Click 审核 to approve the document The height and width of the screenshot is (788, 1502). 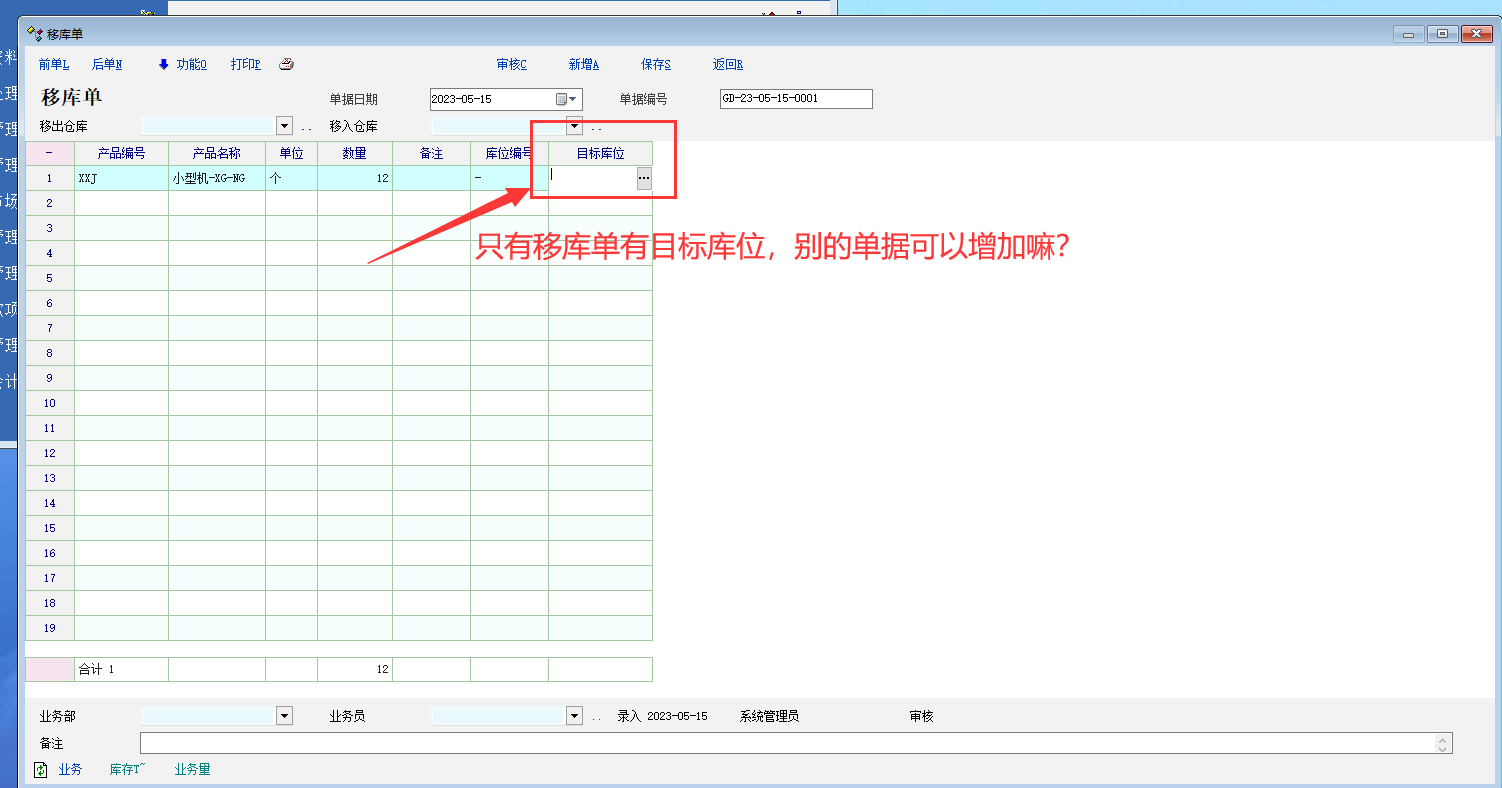[511, 64]
